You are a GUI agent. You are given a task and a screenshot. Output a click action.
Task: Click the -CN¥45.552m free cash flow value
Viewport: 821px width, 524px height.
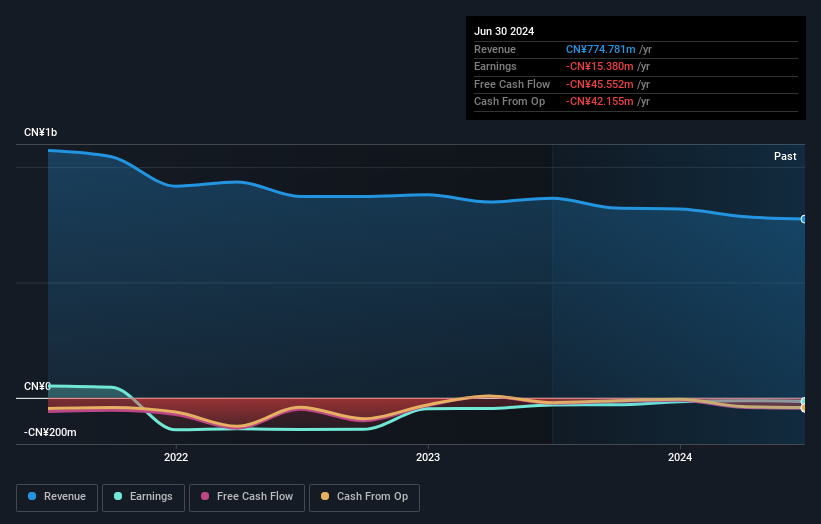point(600,84)
